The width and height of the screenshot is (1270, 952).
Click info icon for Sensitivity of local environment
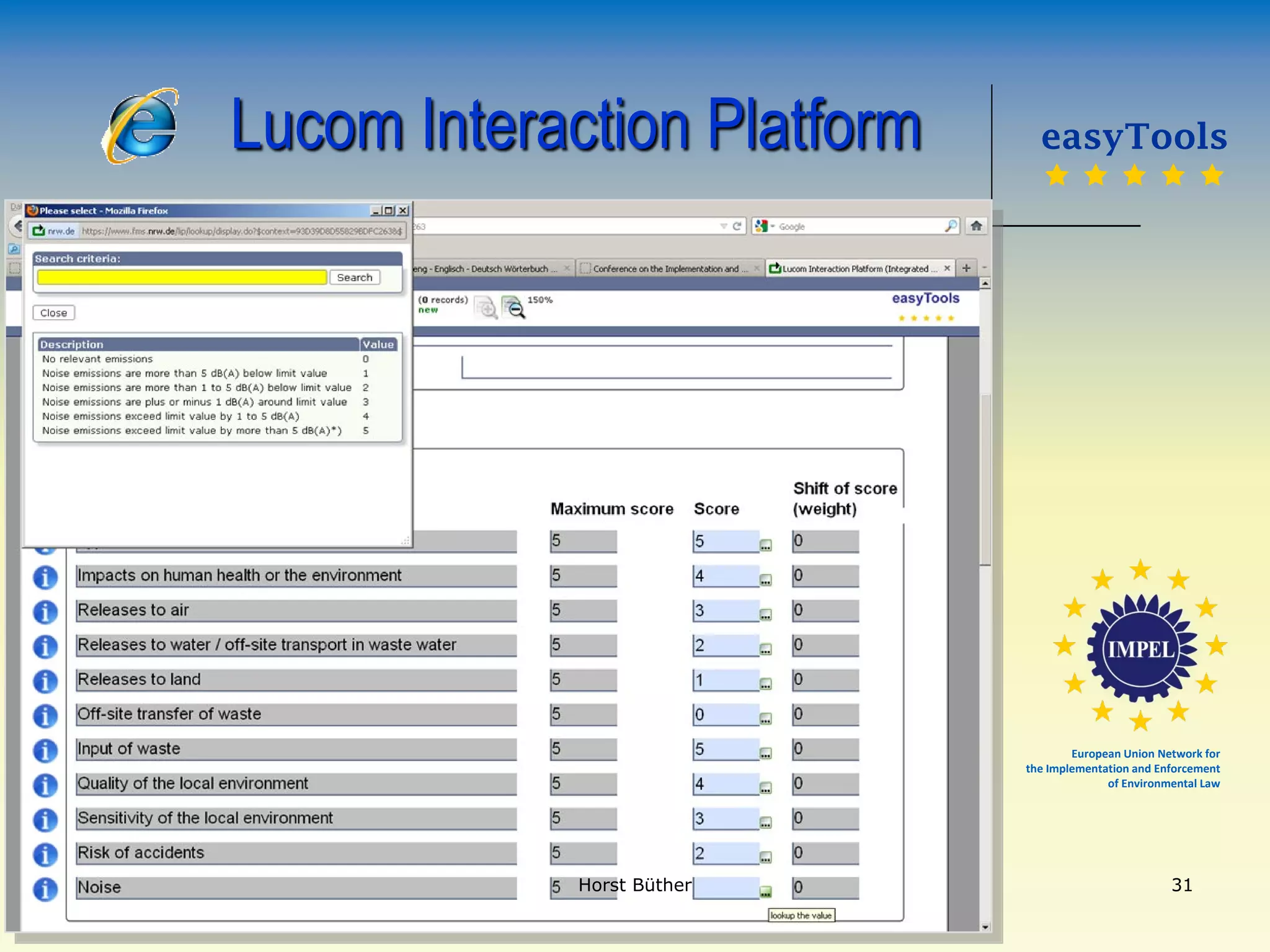[45, 820]
